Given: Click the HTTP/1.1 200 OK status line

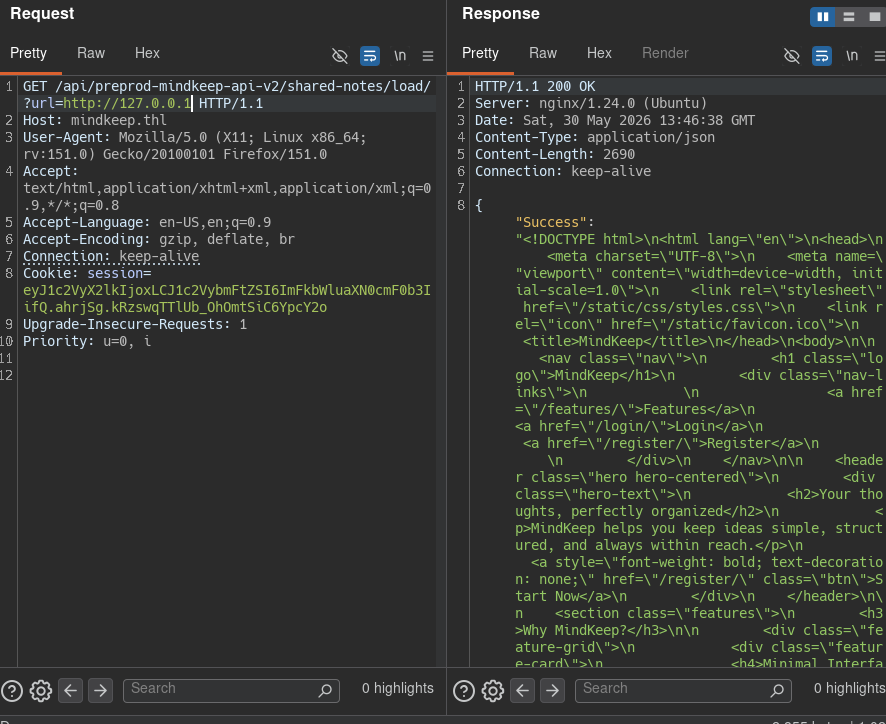Looking at the screenshot, I should [x=535, y=86].
